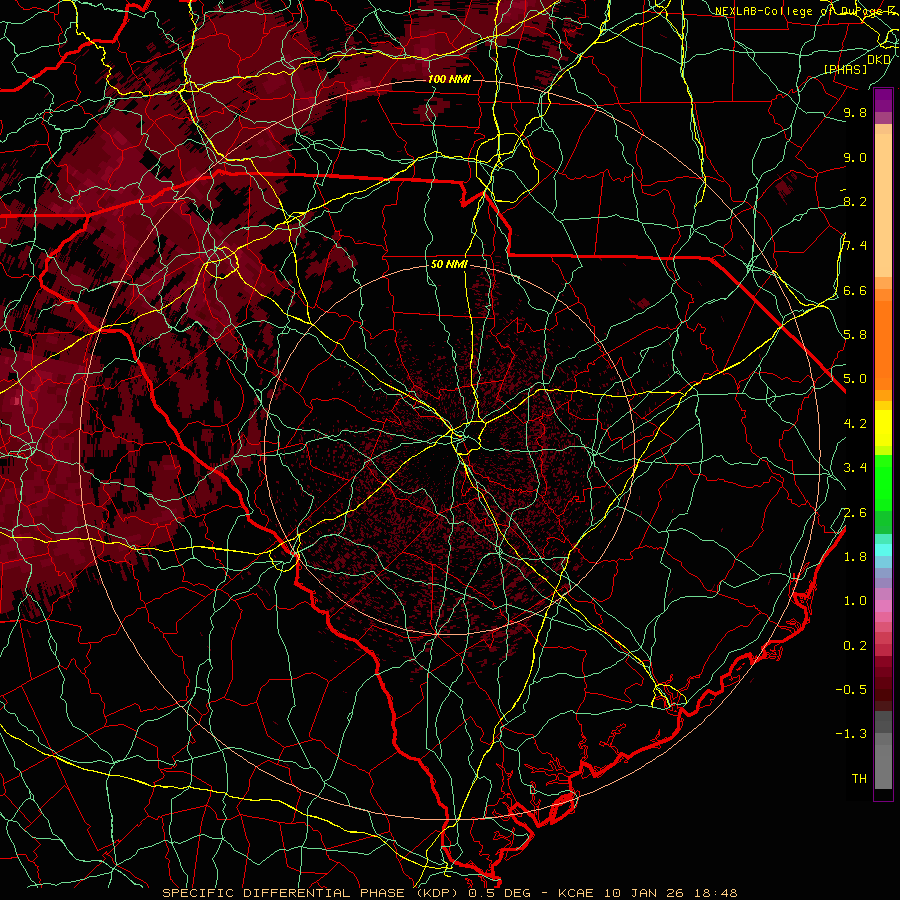The height and width of the screenshot is (900, 900).
Task: Click the 1.0 legend value
Action: click(855, 601)
